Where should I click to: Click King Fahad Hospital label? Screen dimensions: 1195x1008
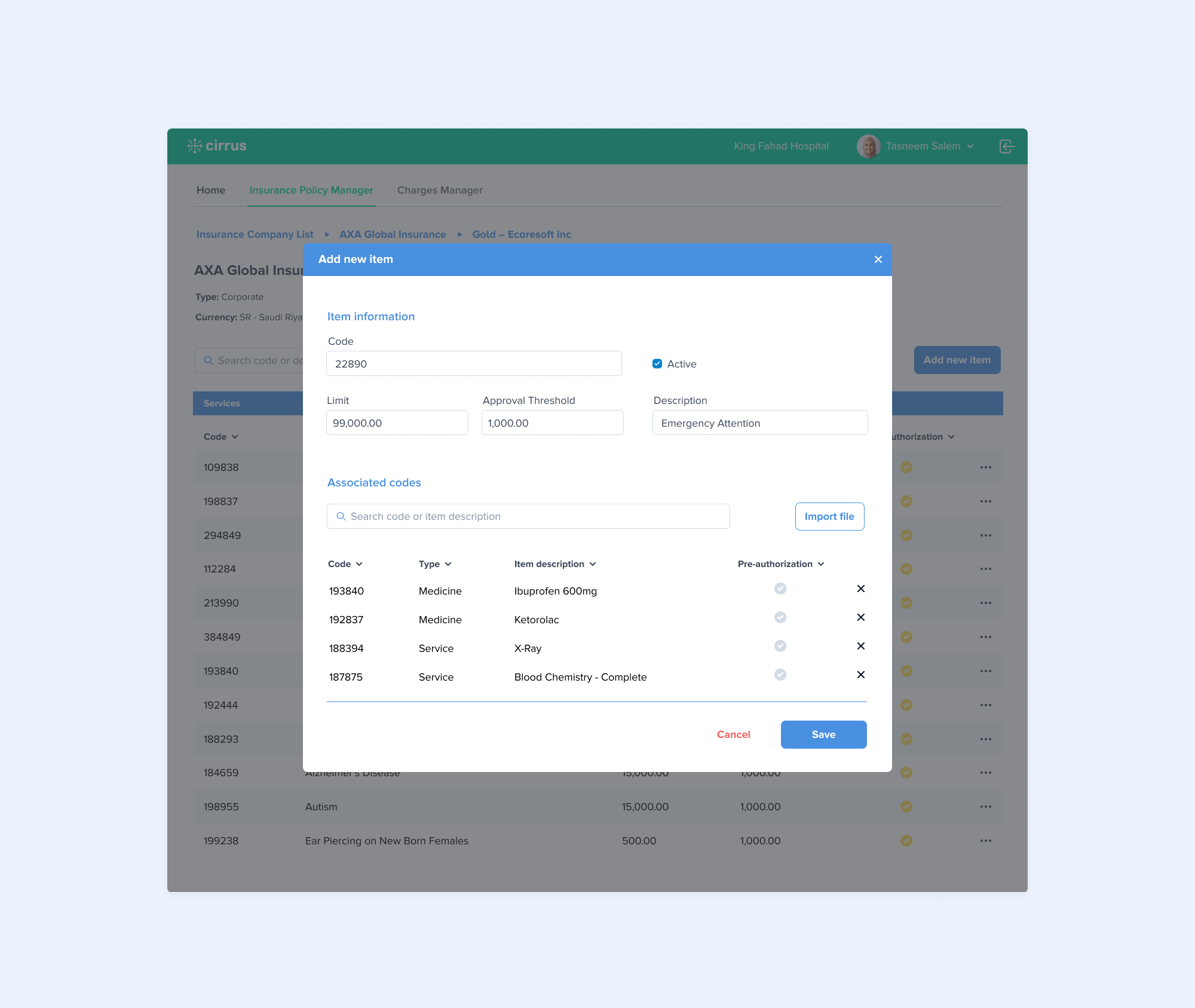[781, 146]
